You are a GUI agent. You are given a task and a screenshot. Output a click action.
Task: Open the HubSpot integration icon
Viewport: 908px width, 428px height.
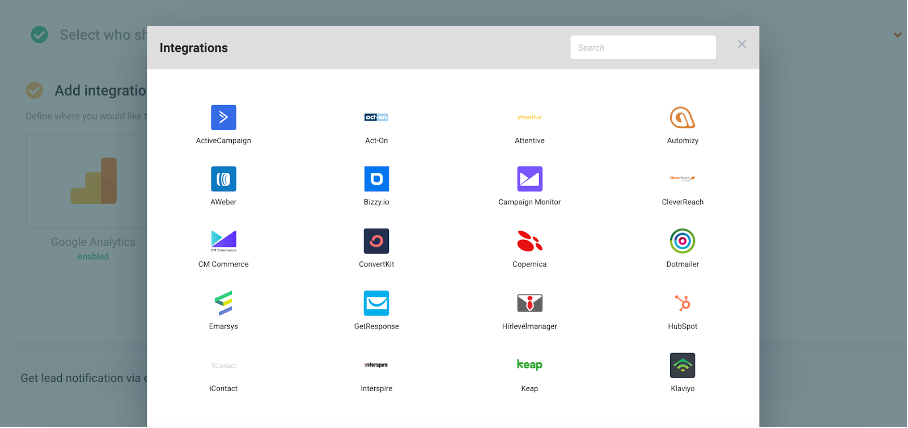point(683,303)
